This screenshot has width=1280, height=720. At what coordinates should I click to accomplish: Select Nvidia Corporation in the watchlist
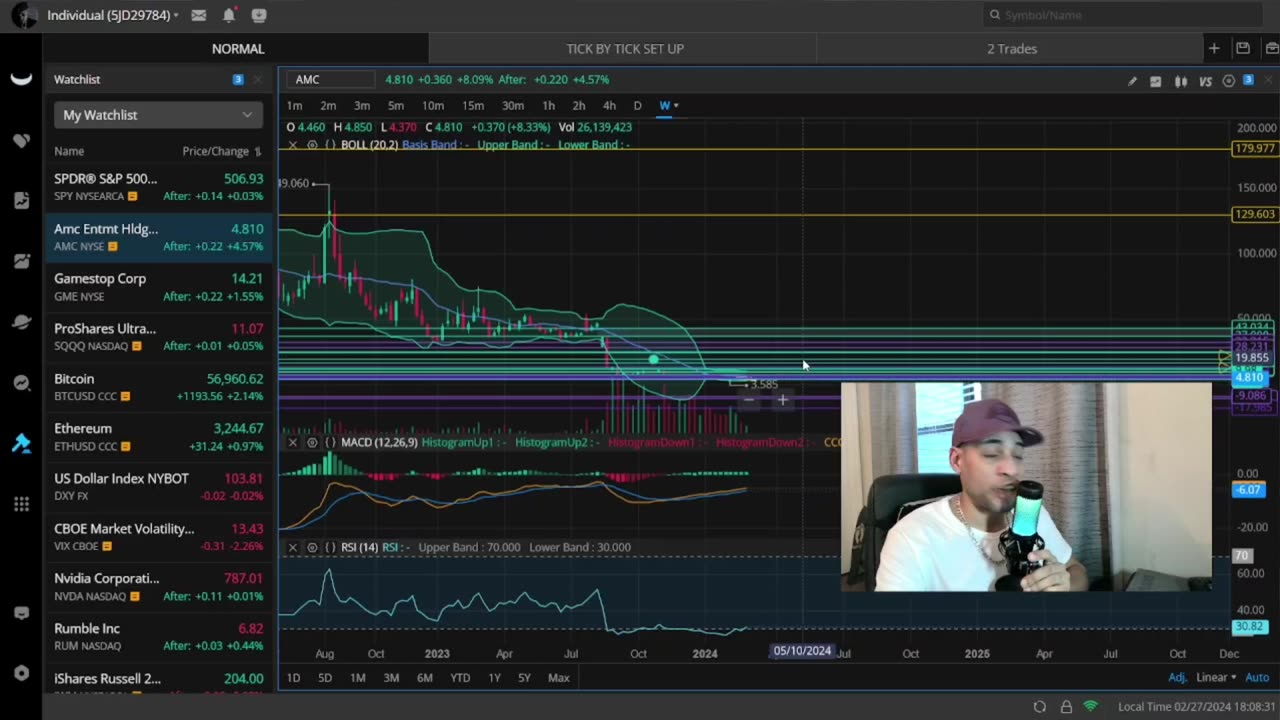158,587
